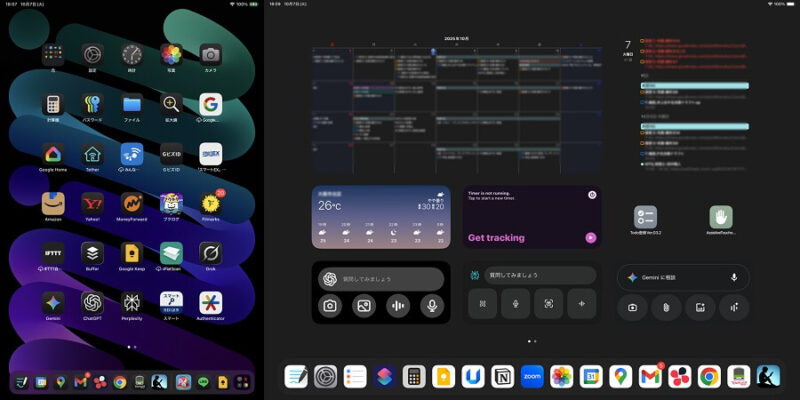The width and height of the screenshot is (800, 400).
Task: Open the Authenticator app
Action: click(210, 302)
